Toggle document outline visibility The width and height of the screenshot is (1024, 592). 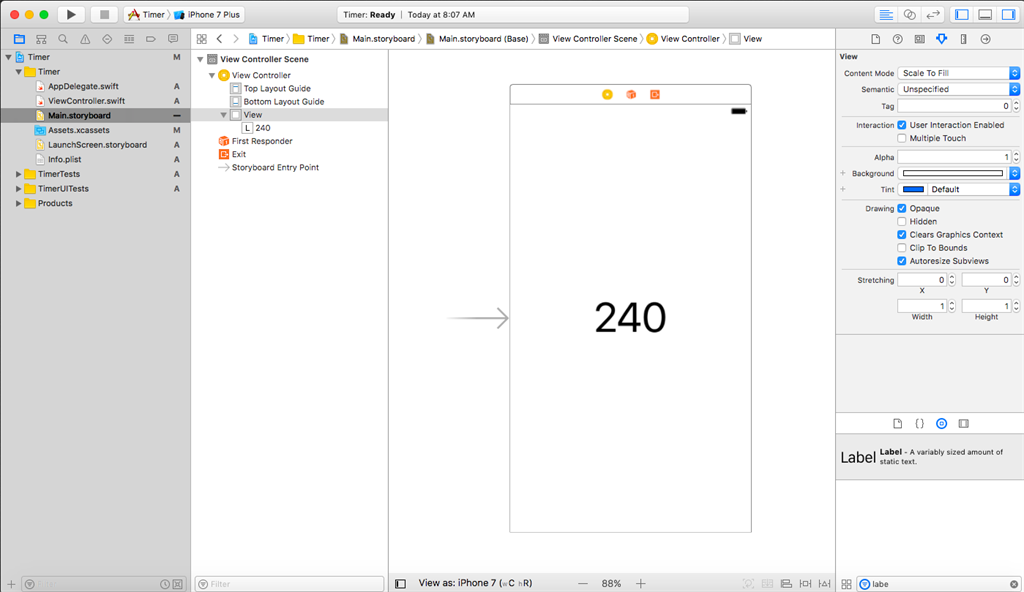pyautogui.click(x=401, y=584)
